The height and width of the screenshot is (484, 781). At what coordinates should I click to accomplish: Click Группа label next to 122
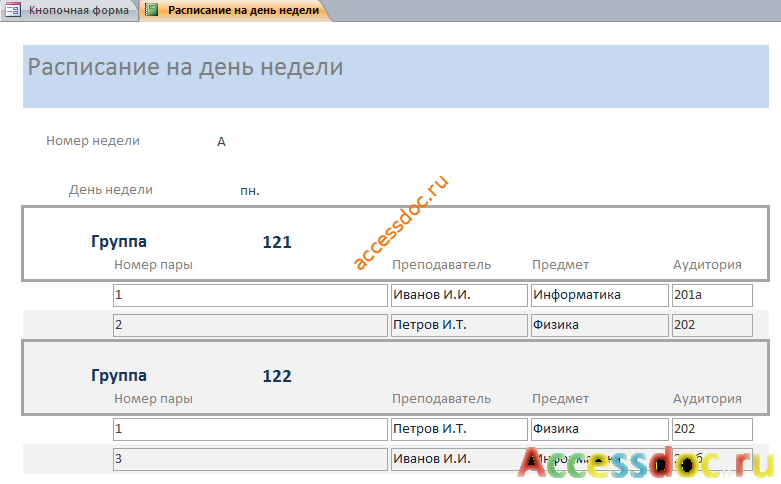(x=119, y=376)
